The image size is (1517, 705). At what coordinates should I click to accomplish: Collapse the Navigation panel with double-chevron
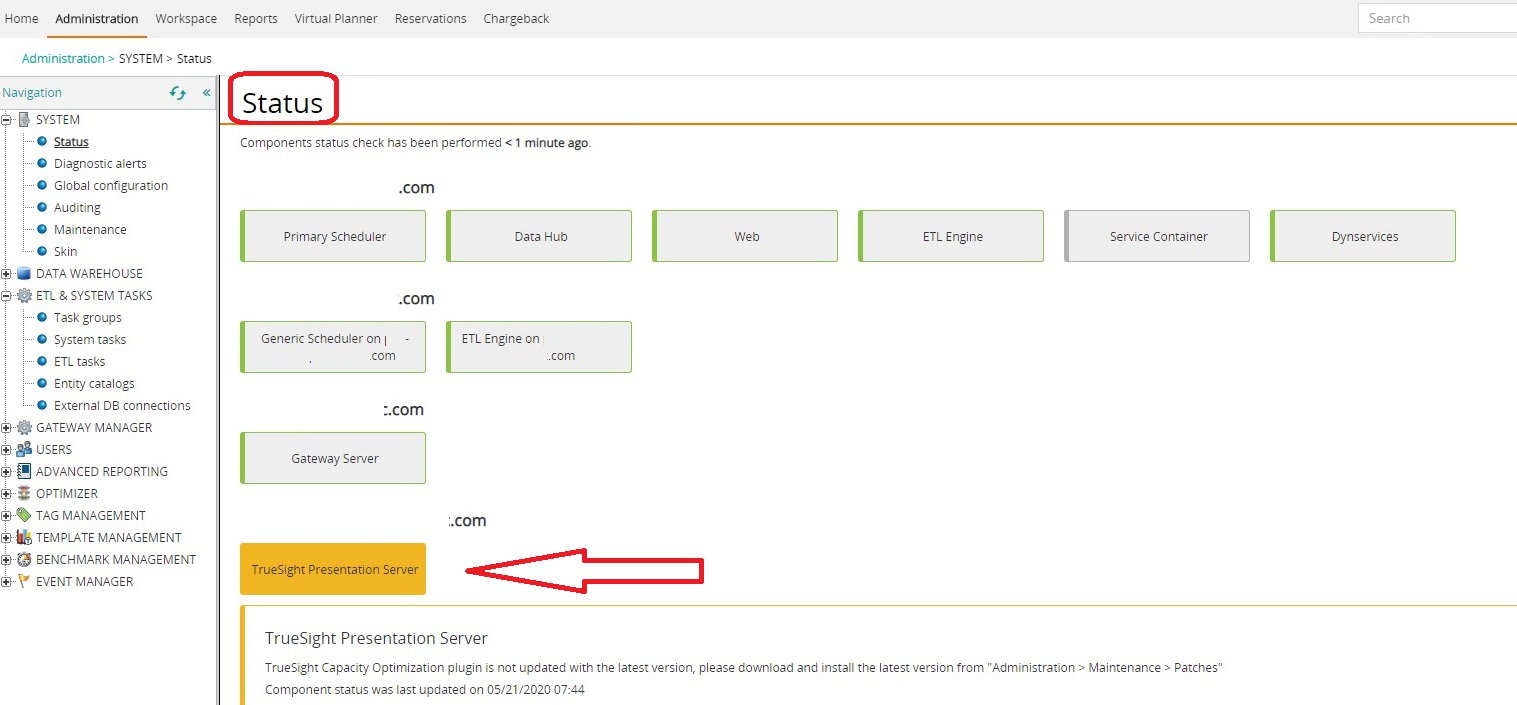pyautogui.click(x=207, y=93)
